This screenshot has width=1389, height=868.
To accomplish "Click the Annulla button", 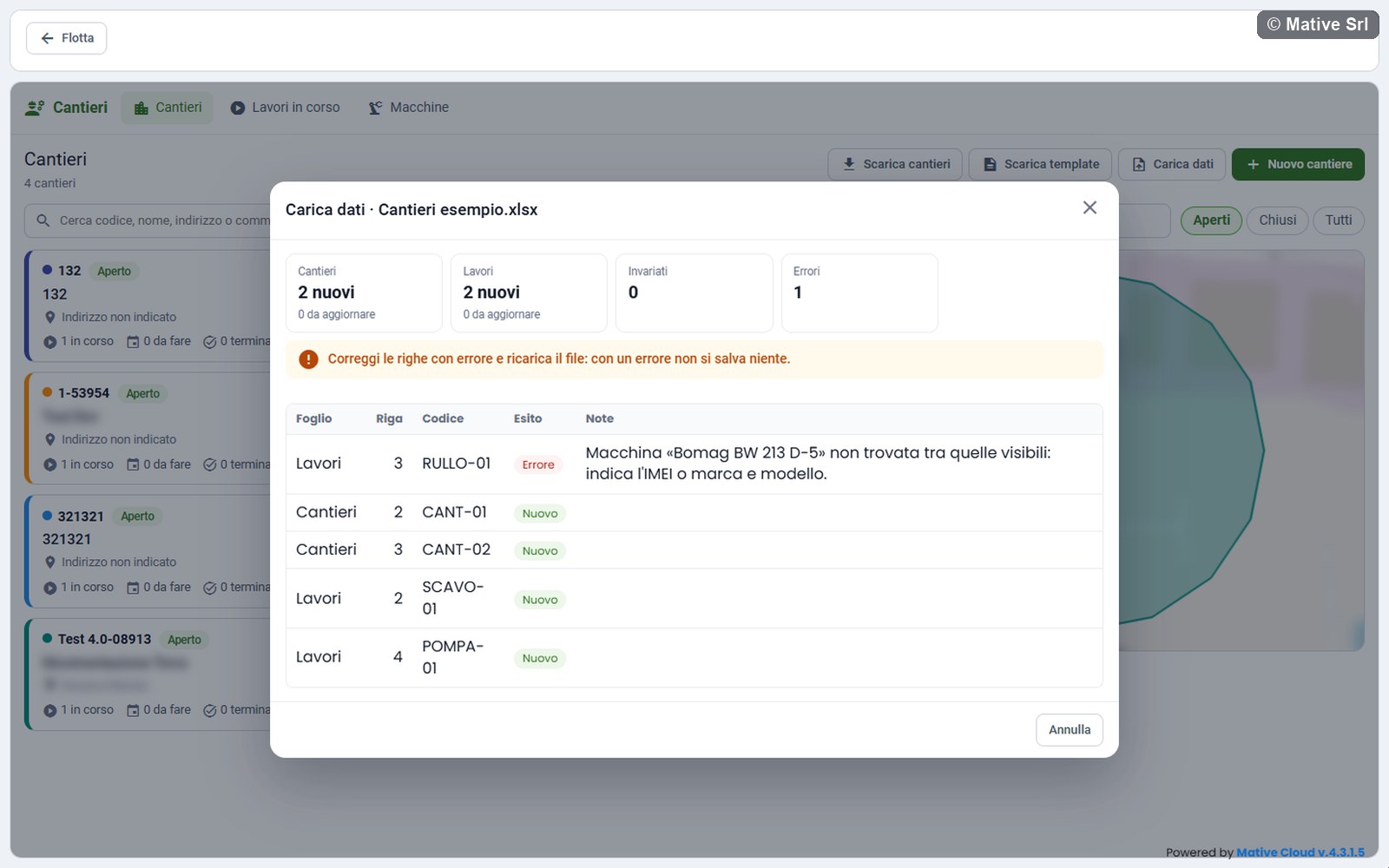I will pos(1070,730).
